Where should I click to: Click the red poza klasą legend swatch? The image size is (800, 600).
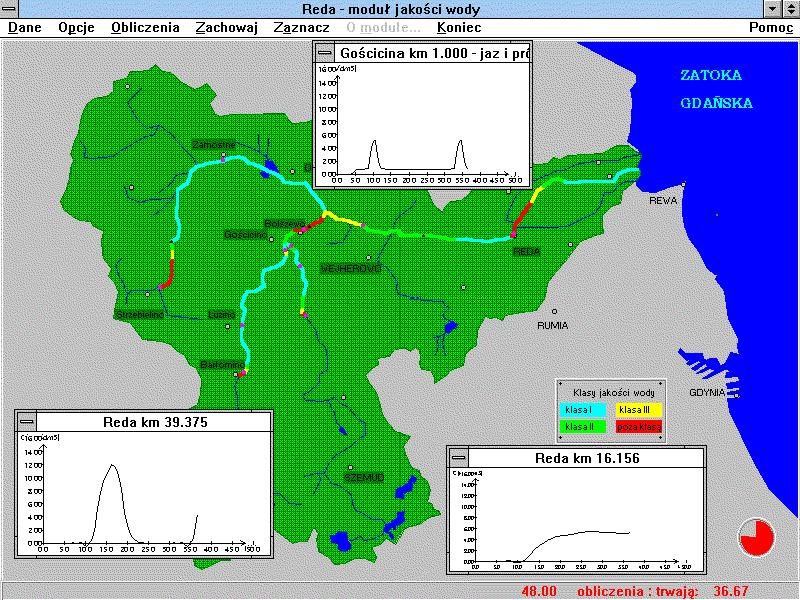tap(639, 427)
